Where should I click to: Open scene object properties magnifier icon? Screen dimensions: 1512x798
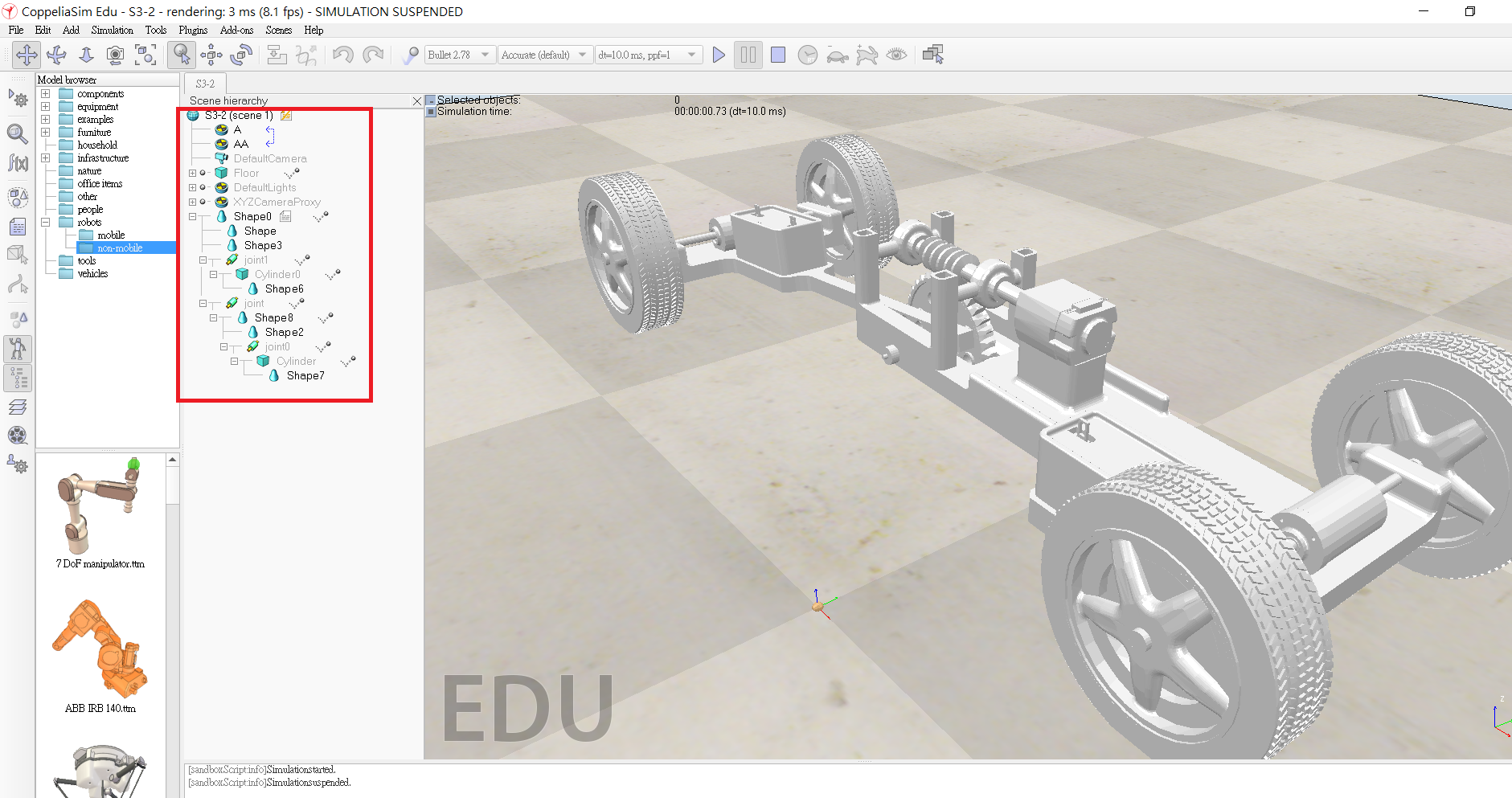[x=18, y=133]
